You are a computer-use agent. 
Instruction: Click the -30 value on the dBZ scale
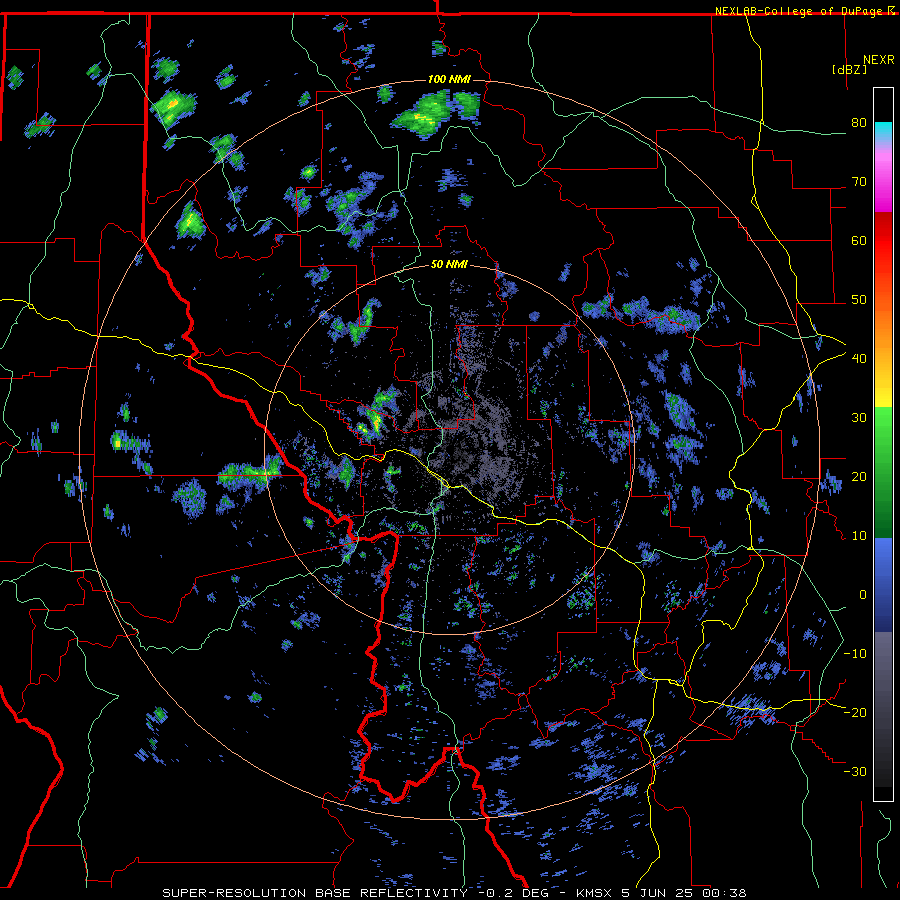pos(855,771)
